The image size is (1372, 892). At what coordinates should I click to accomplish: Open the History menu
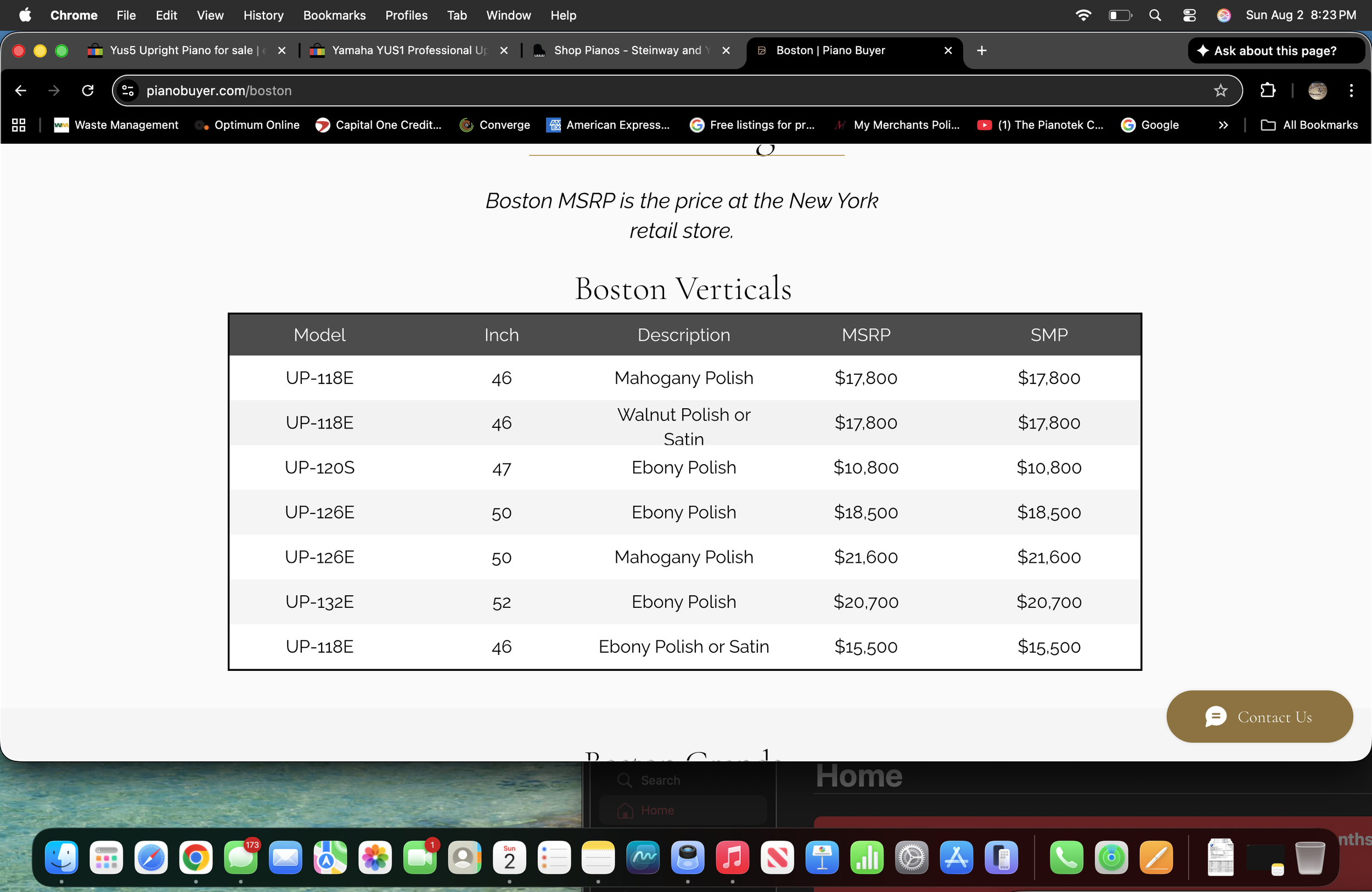[263, 15]
